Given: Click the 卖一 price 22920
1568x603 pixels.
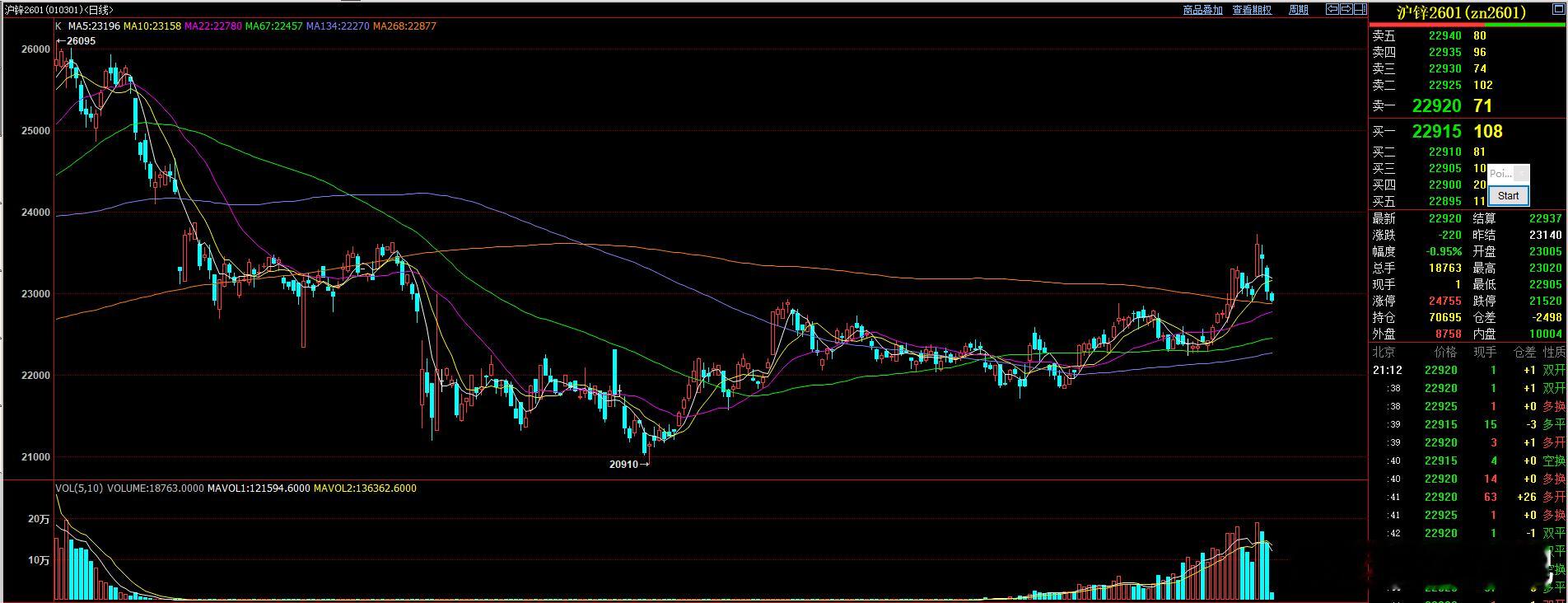Looking at the screenshot, I should (x=1436, y=105).
